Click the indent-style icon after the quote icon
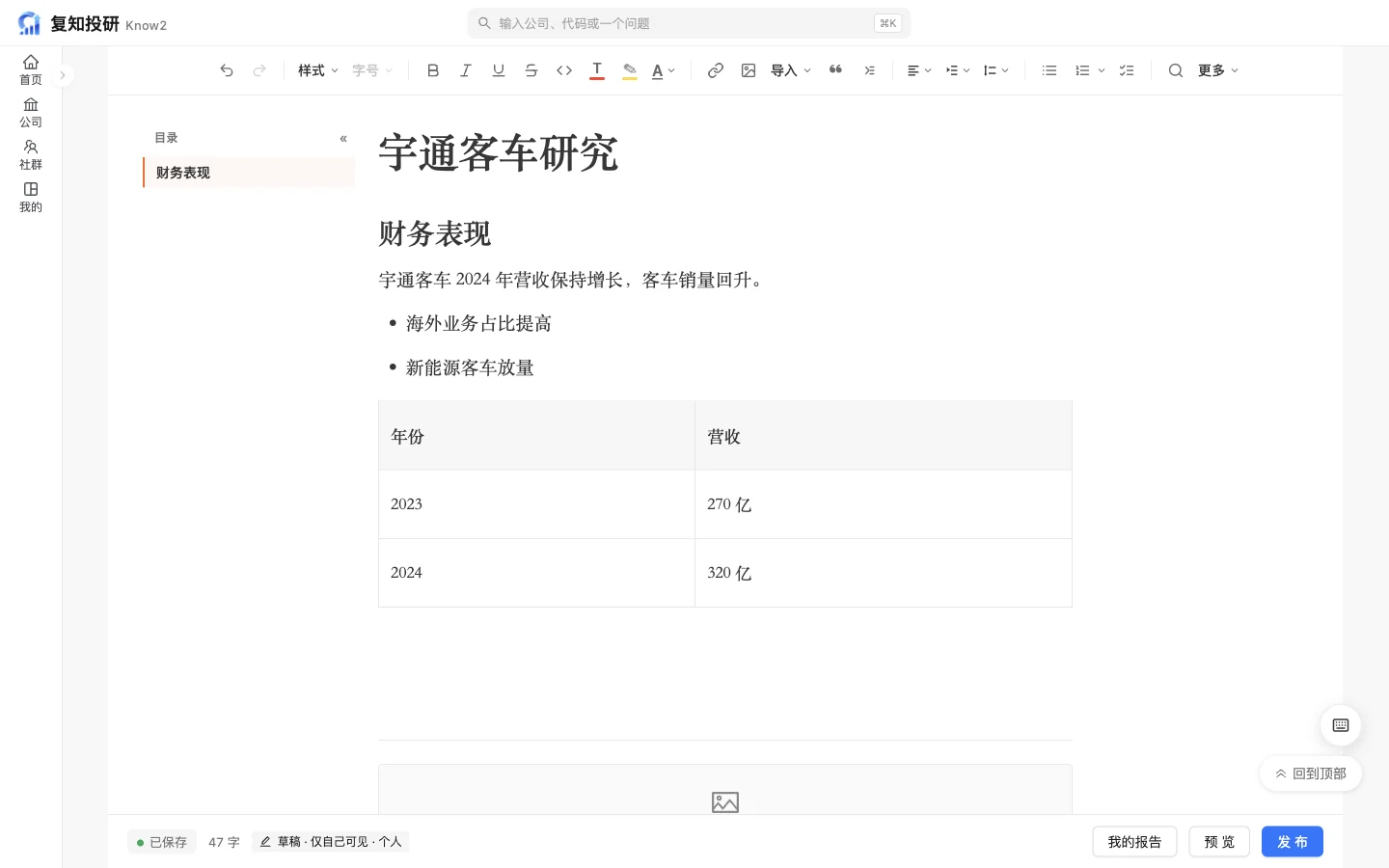 pos(869,70)
